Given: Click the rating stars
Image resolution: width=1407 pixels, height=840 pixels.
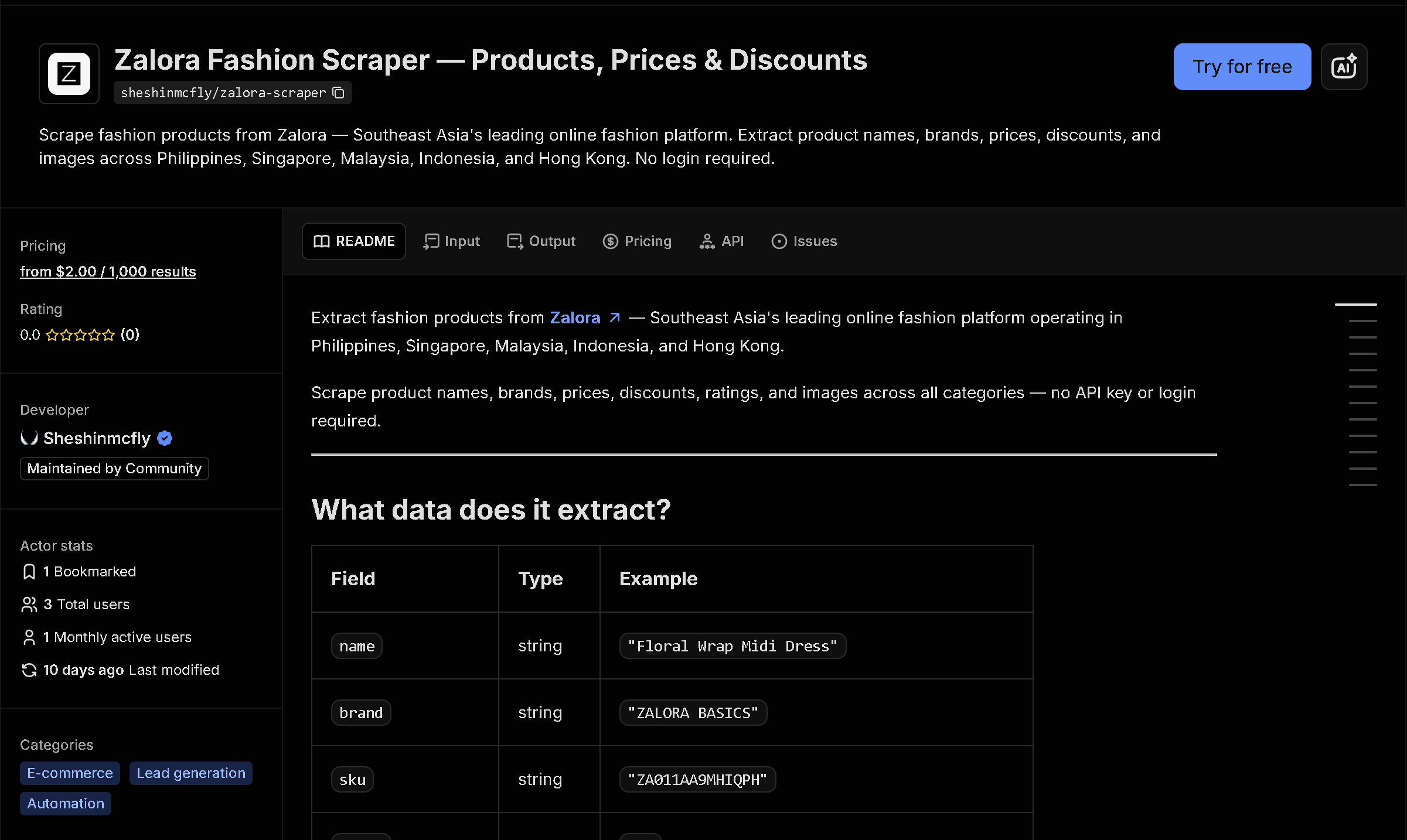Looking at the screenshot, I should pyautogui.click(x=80, y=335).
